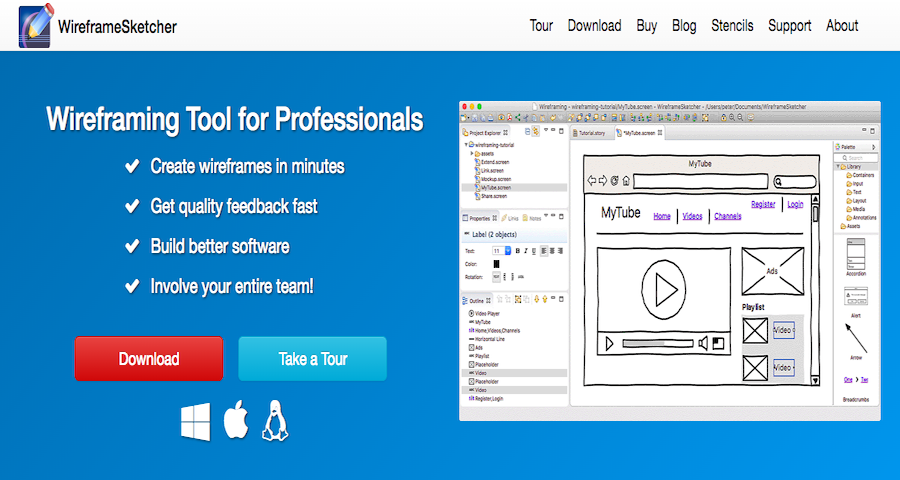Open the Stencils navigation item

point(732,26)
